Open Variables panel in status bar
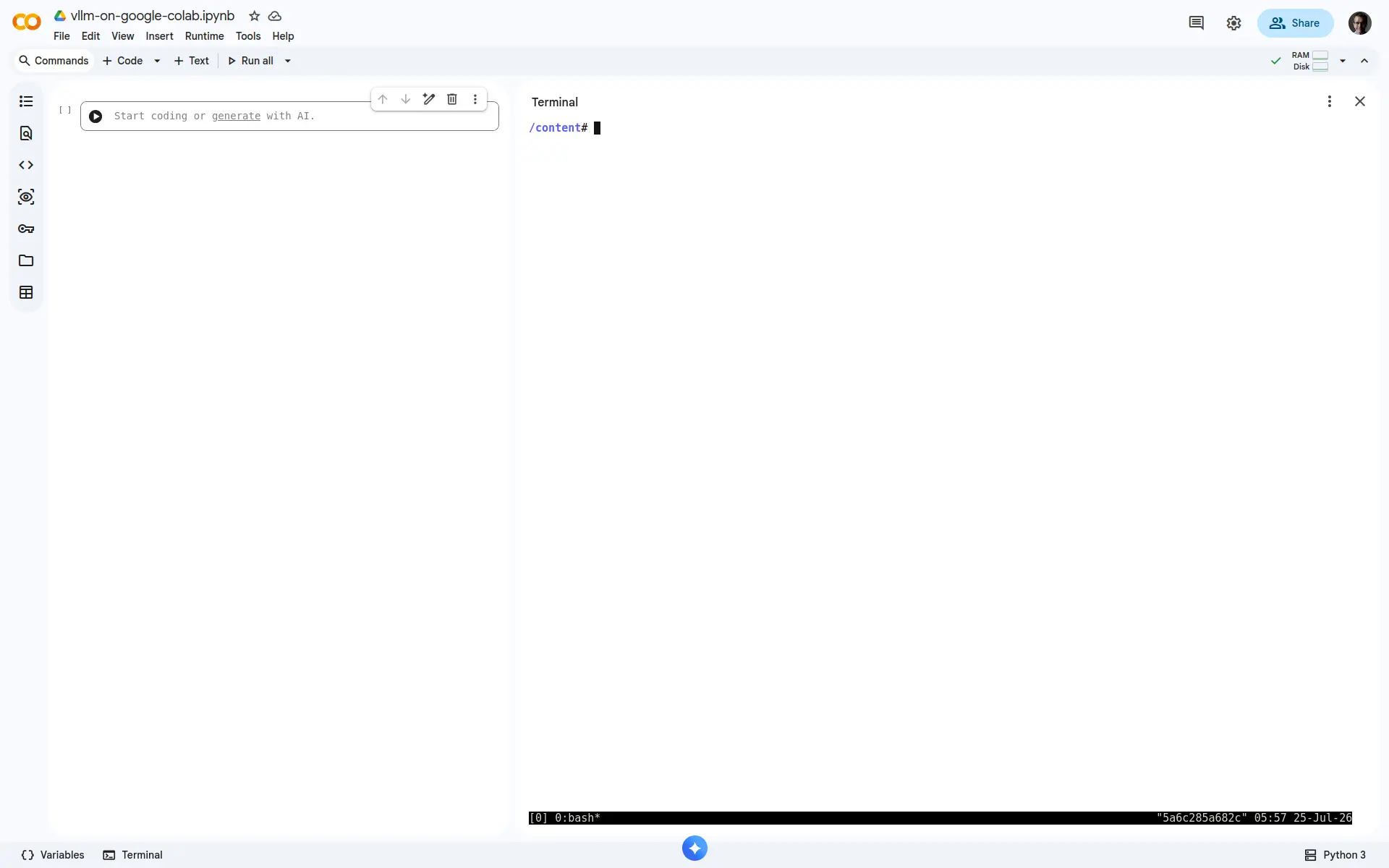The height and width of the screenshot is (868, 1389). 53,855
